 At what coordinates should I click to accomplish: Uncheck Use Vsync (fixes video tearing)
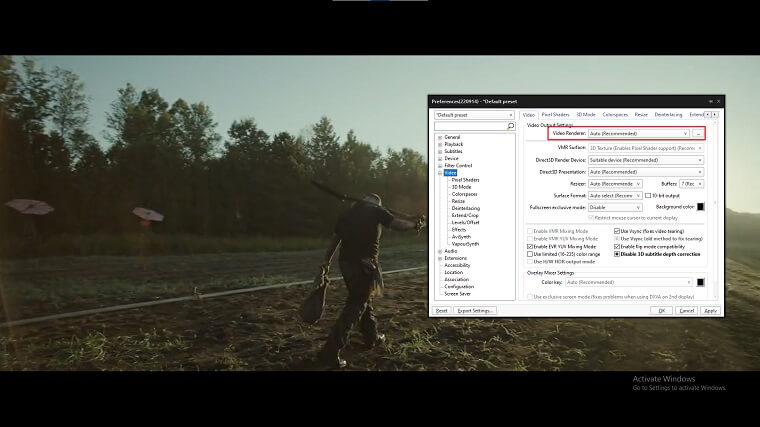tap(617, 231)
